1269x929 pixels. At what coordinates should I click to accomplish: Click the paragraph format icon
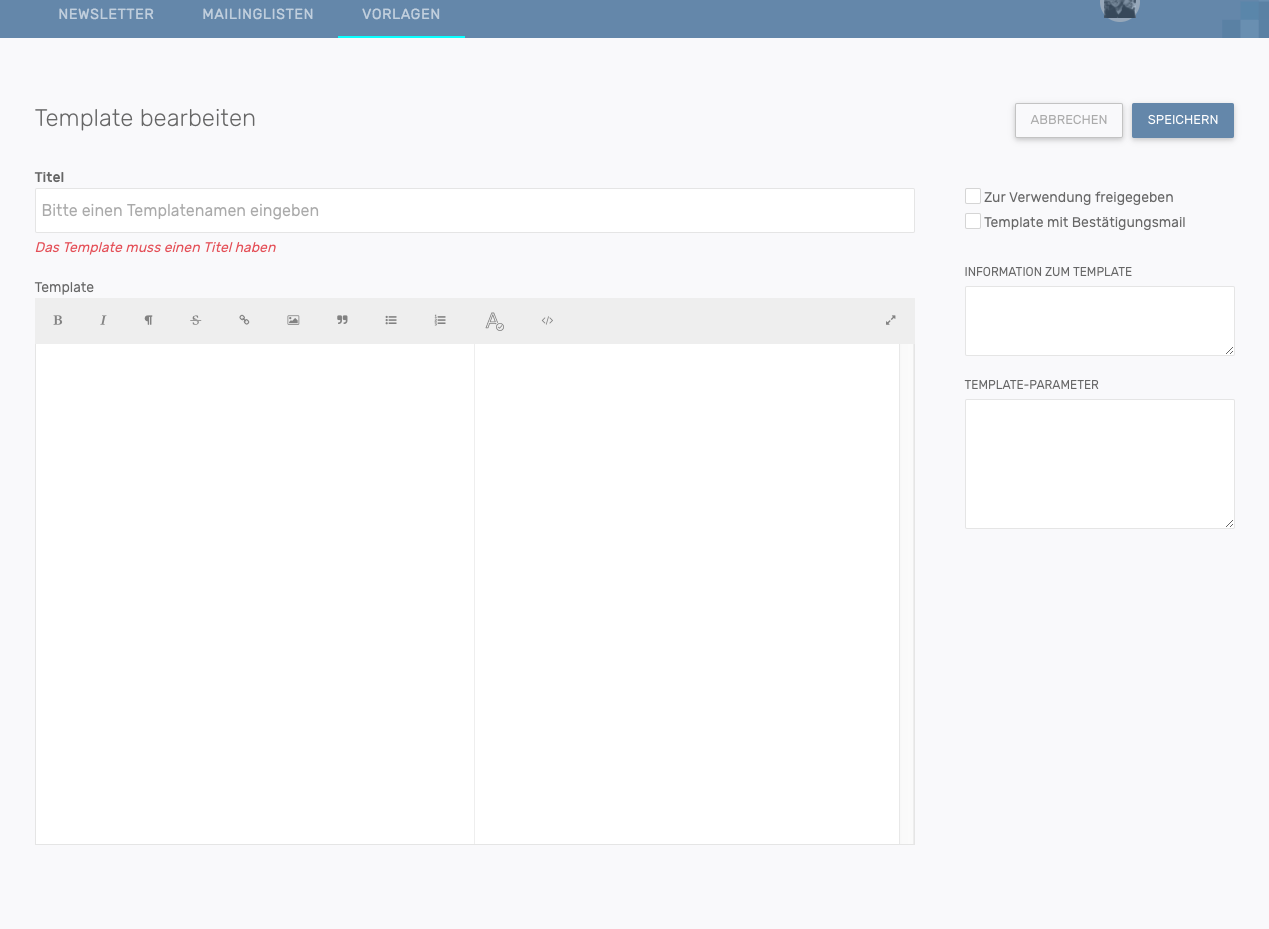[148, 321]
